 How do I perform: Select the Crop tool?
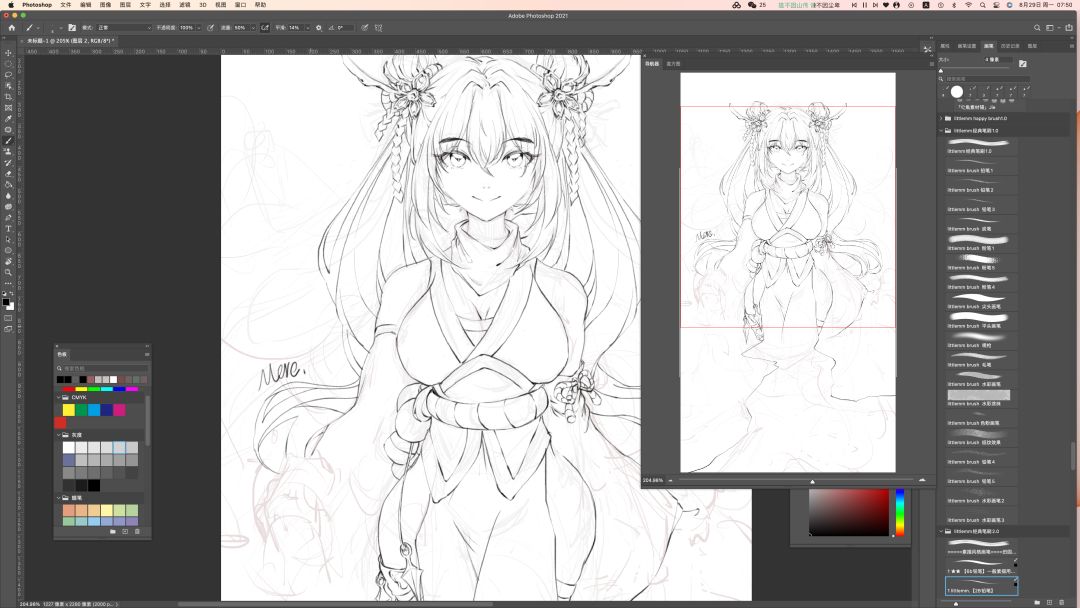[8, 97]
